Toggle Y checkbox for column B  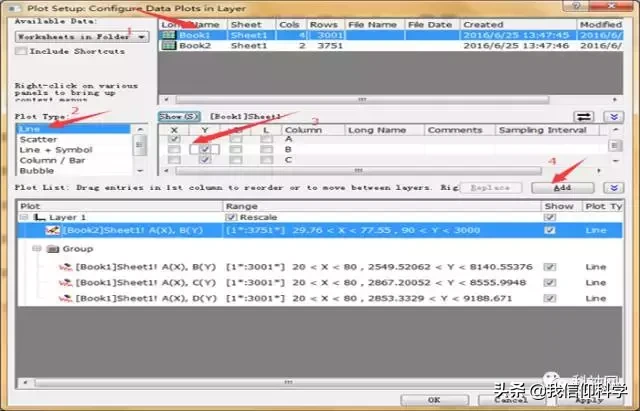[205, 149]
